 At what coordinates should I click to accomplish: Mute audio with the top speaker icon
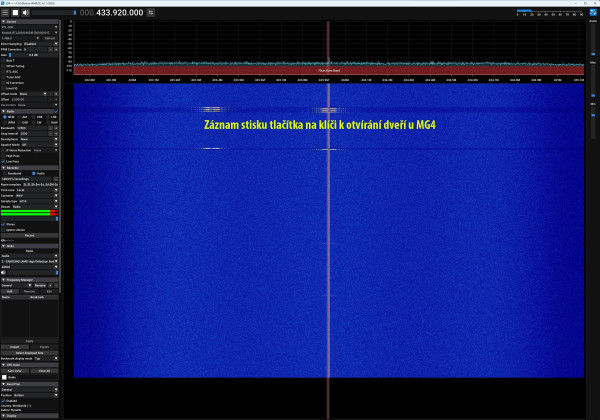pos(26,13)
